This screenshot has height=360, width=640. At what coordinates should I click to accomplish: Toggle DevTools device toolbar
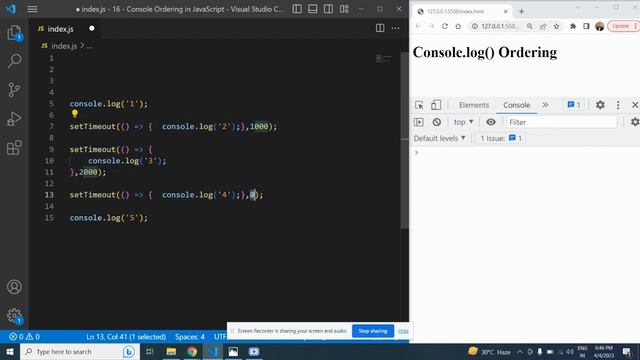[436, 105]
